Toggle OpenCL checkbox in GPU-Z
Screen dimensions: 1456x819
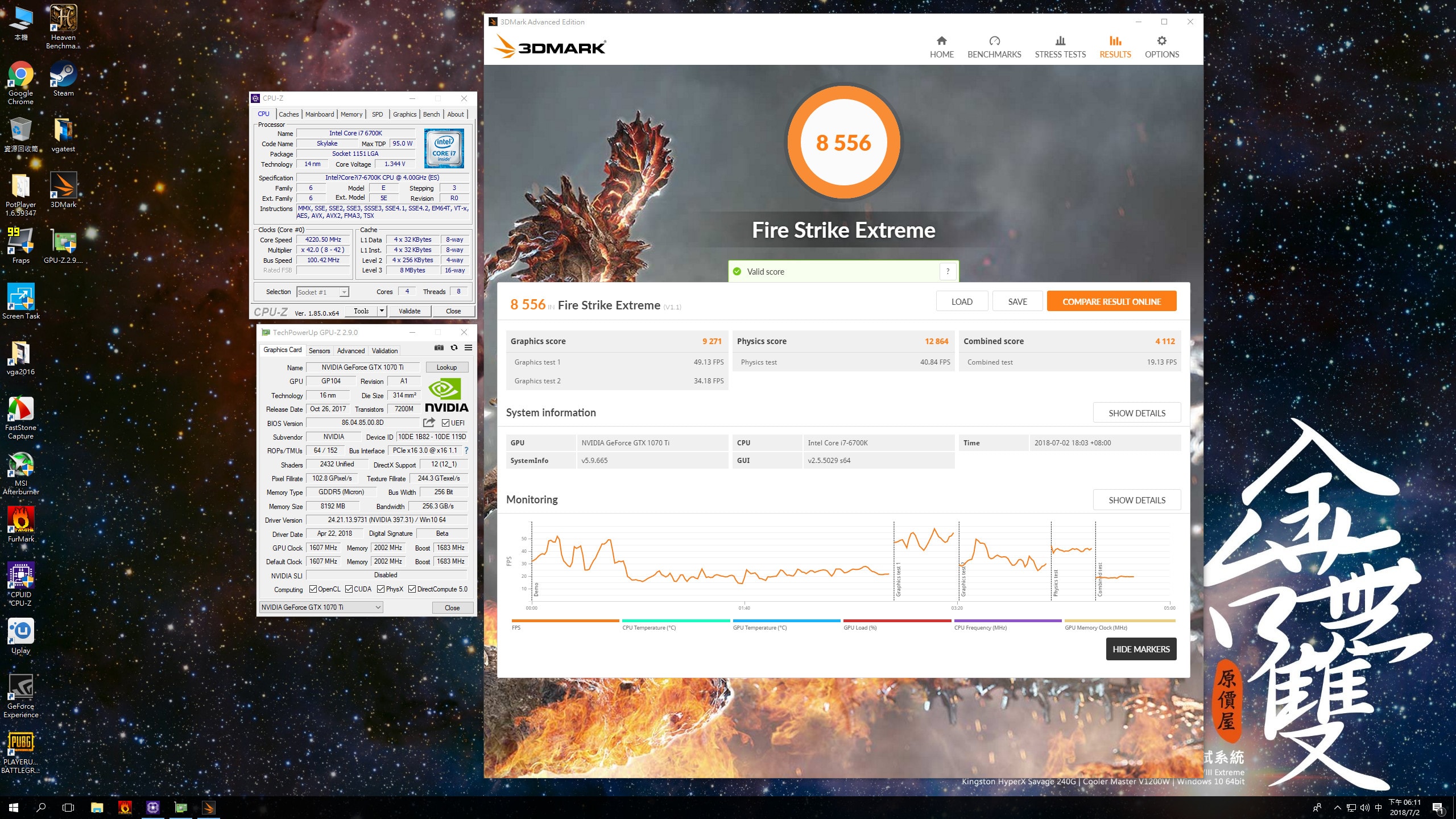tap(313, 589)
